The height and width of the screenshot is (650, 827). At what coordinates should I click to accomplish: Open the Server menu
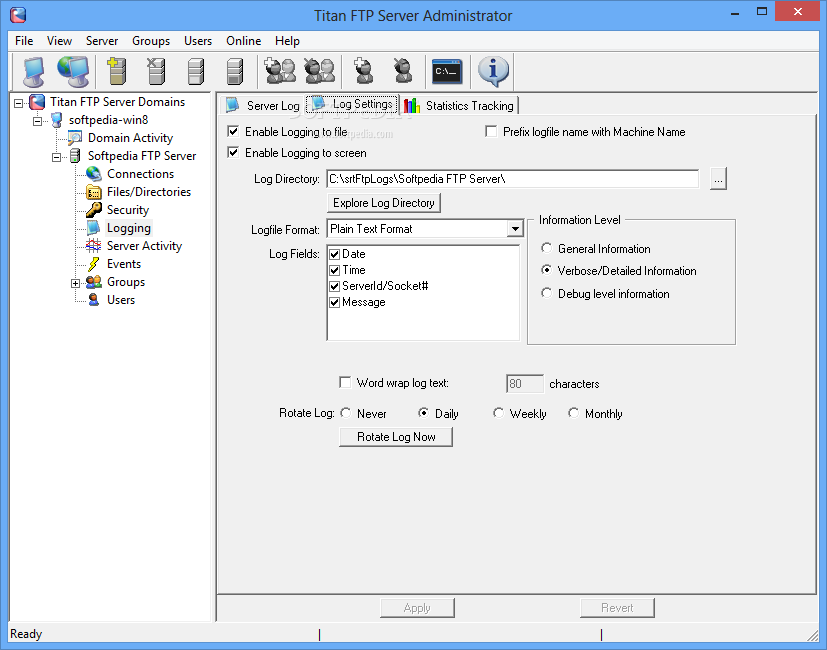(x=102, y=41)
